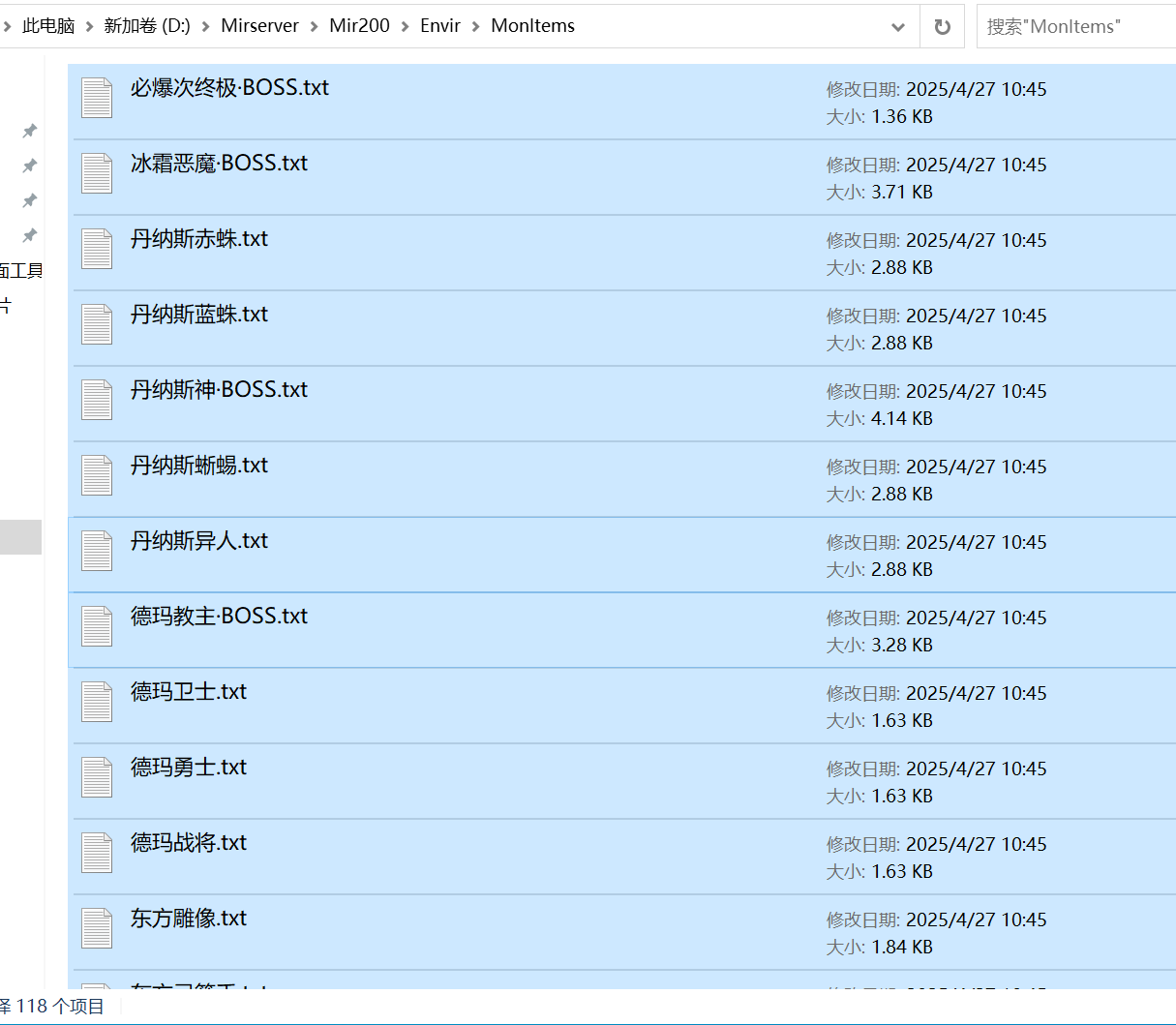Viewport: 1176px width, 1025px height.
Task: Click MonItems in the breadcrumb path
Action: (532, 26)
